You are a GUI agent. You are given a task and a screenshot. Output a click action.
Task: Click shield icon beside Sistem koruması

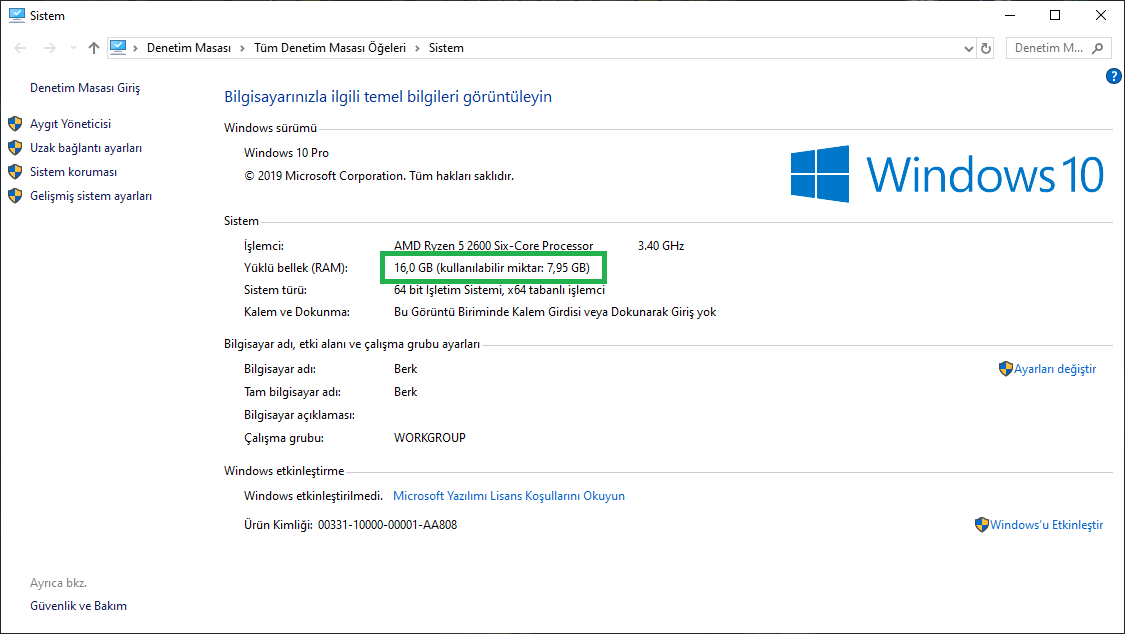coord(15,172)
